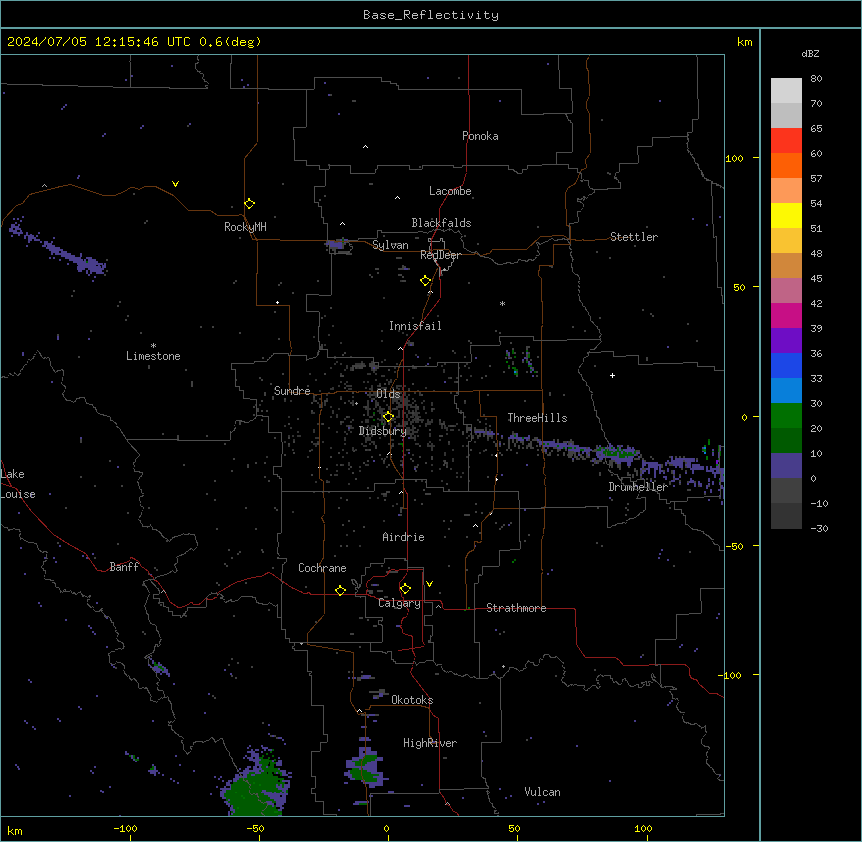This screenshot has width=862, height=842.
Task: Click the Innisfail city label
Action: click(x=415, y=326)
